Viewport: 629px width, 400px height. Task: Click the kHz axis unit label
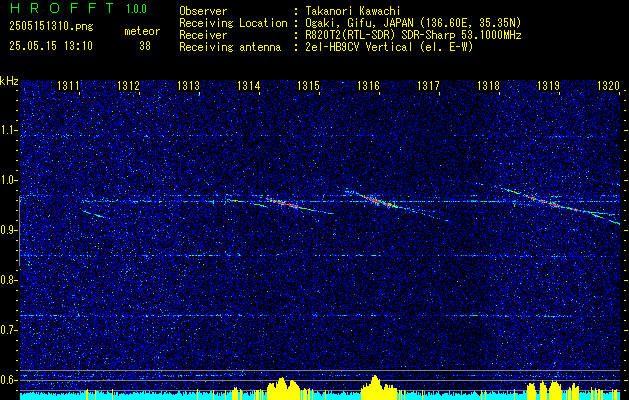coord(9,81)
